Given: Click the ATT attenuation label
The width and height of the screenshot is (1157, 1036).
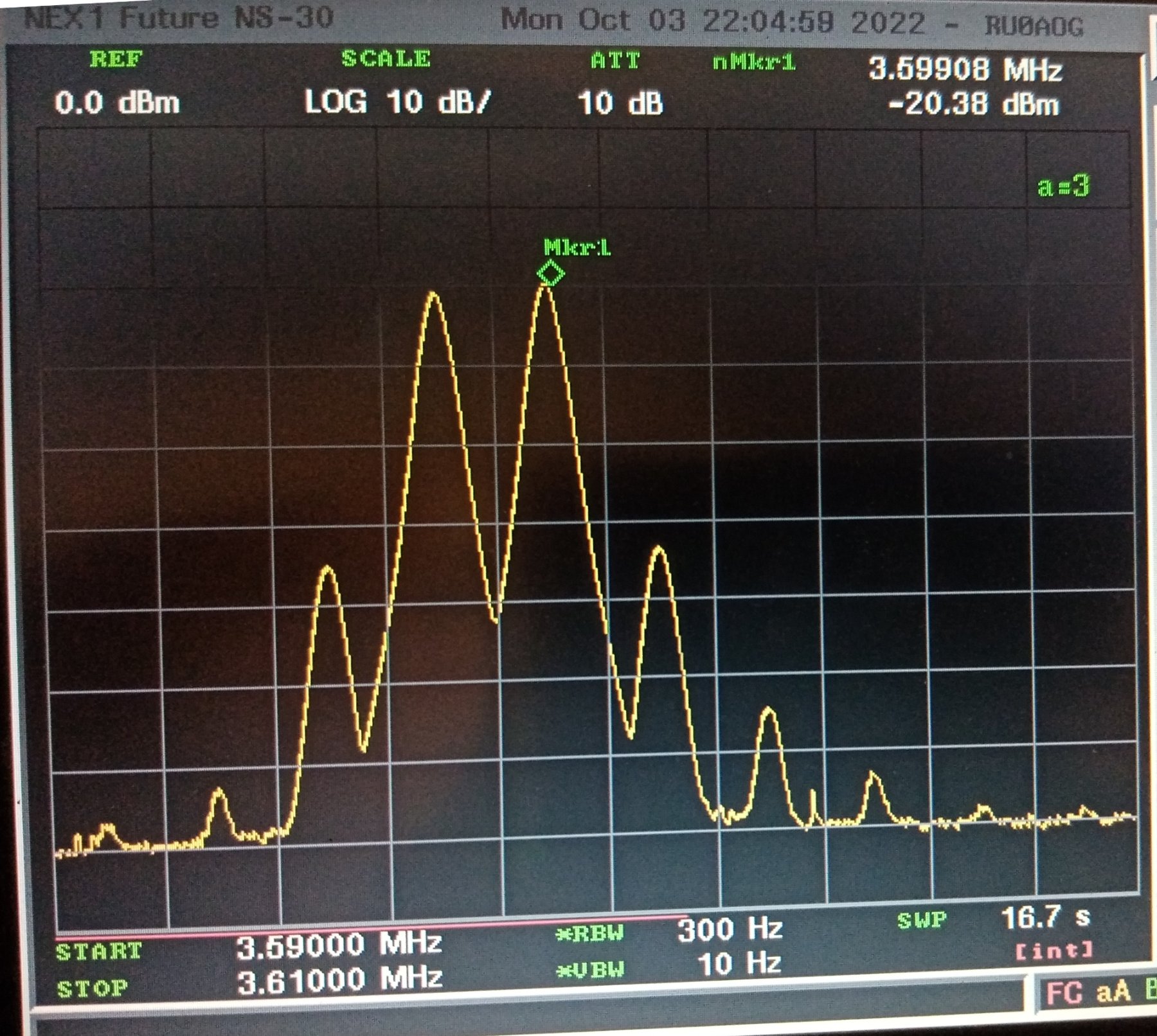Looking at the screenshot, I should 615,61.
